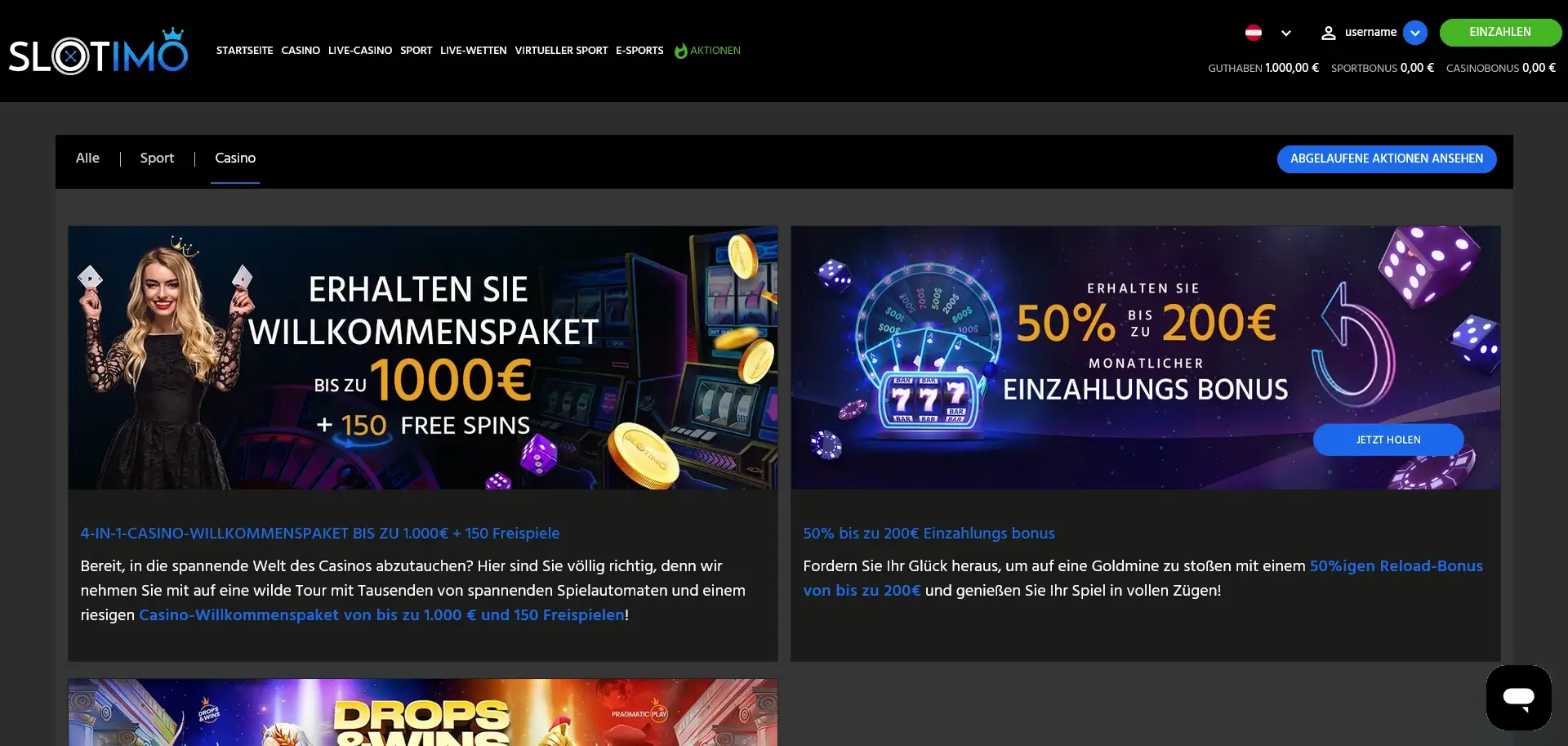Open the live chat bubble
The image size is (1568, 746).
[1518, 697]
